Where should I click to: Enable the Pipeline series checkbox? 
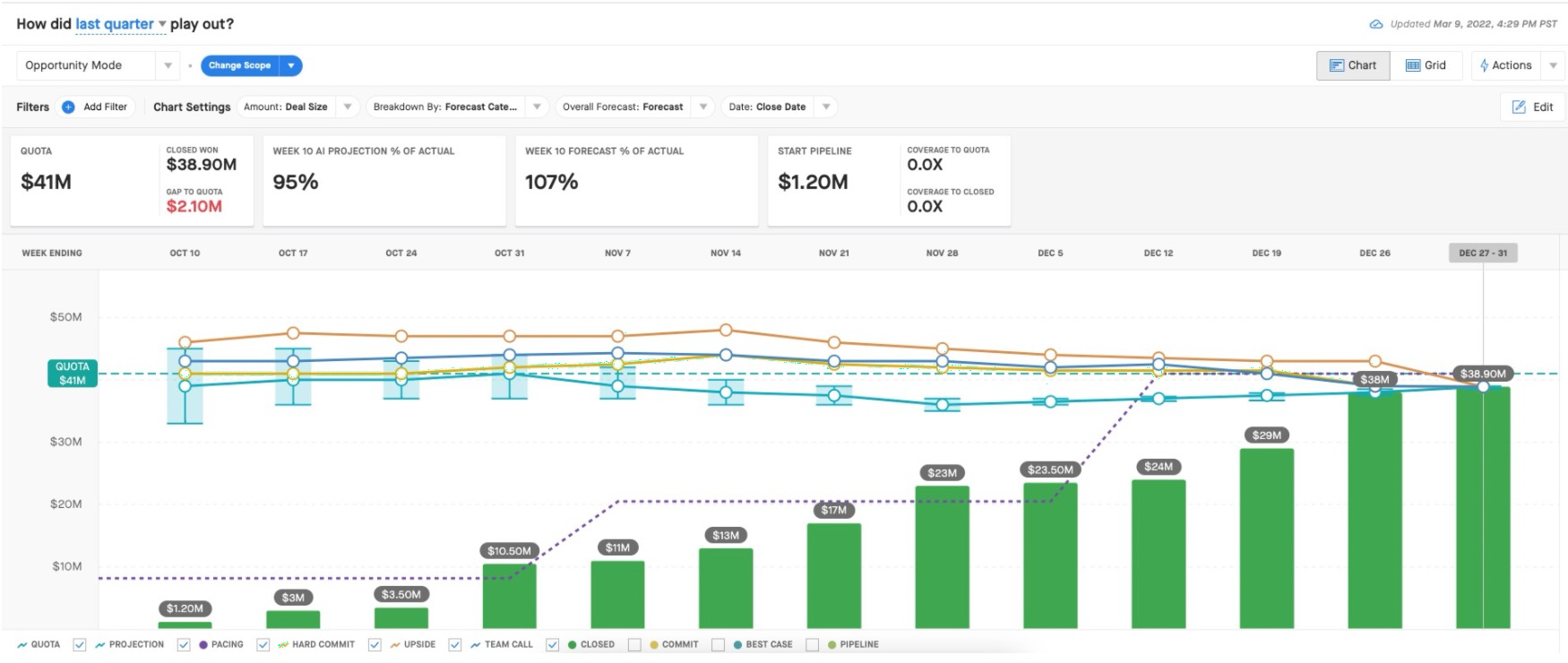pyautogui.click(x=813, y=644)
